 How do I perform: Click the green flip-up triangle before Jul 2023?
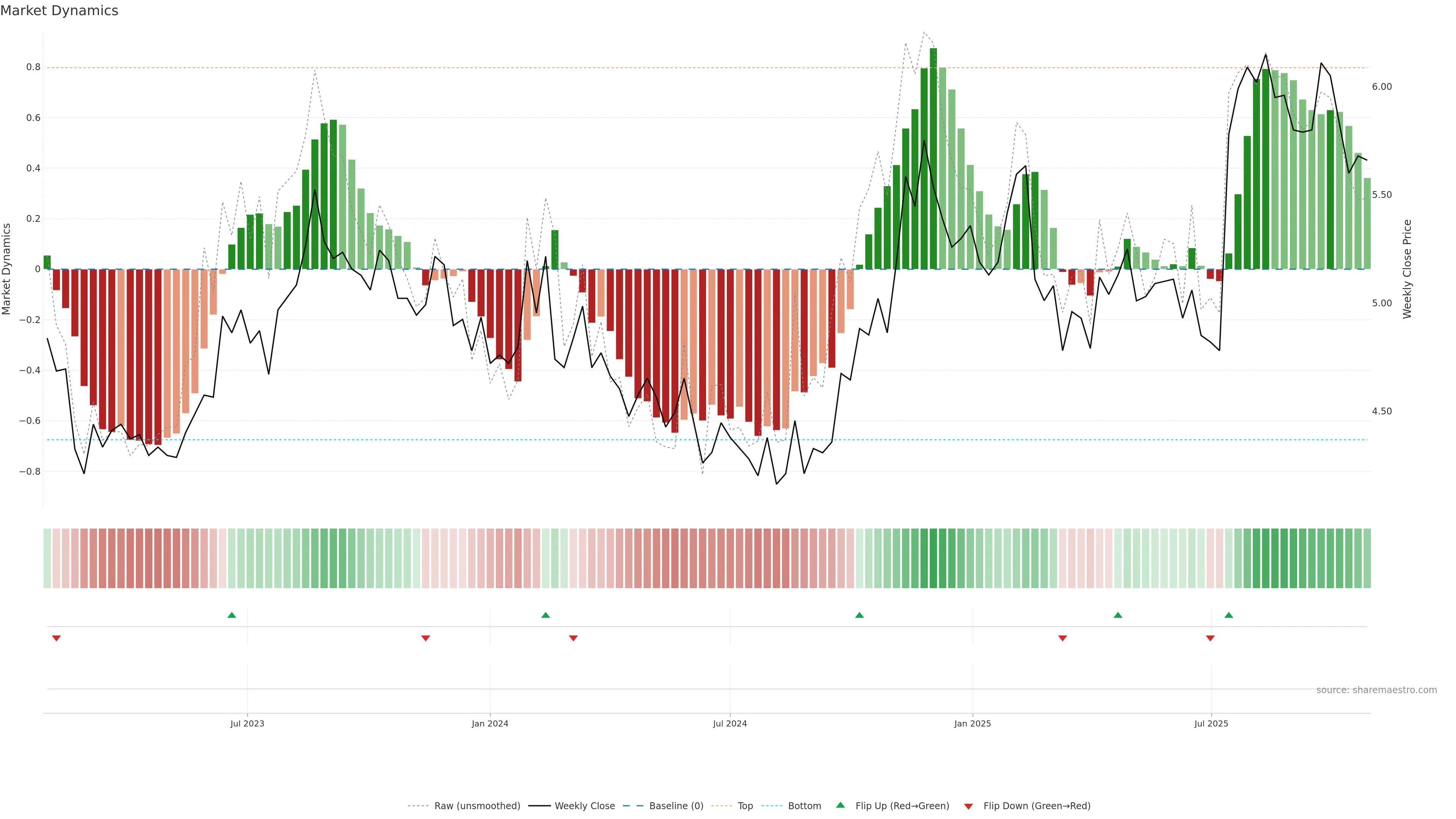pos(232,615)
